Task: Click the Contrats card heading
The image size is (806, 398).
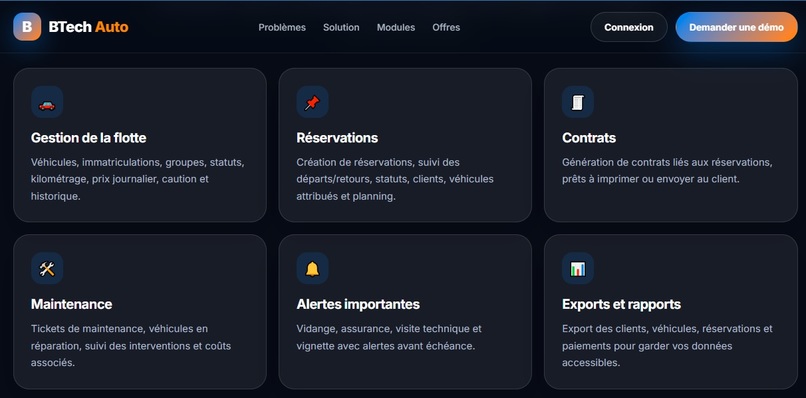Action: 589,138
